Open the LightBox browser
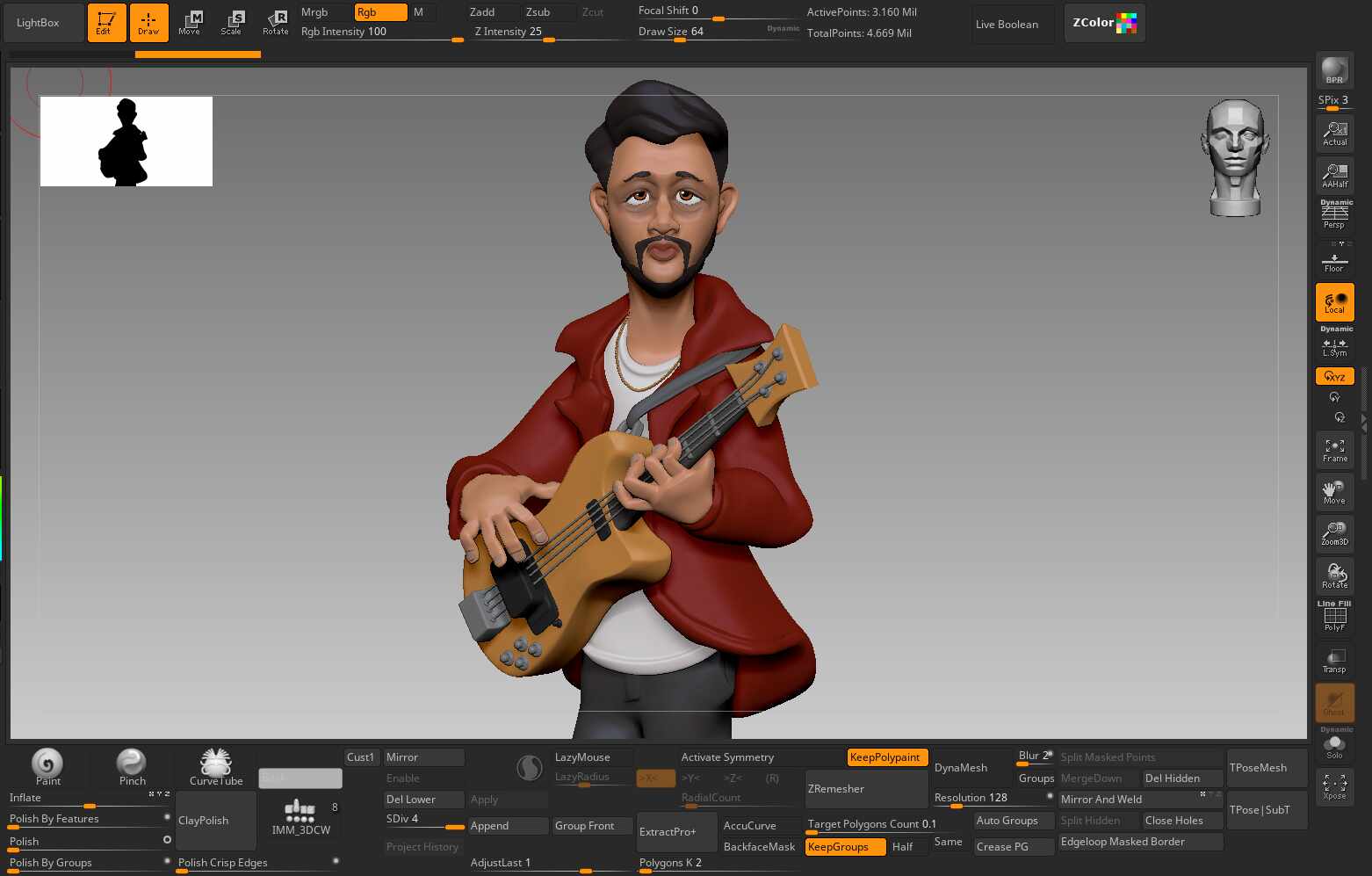Image resolution: width=1372 pixels, height=876 pixels. (x=38, y=23)
